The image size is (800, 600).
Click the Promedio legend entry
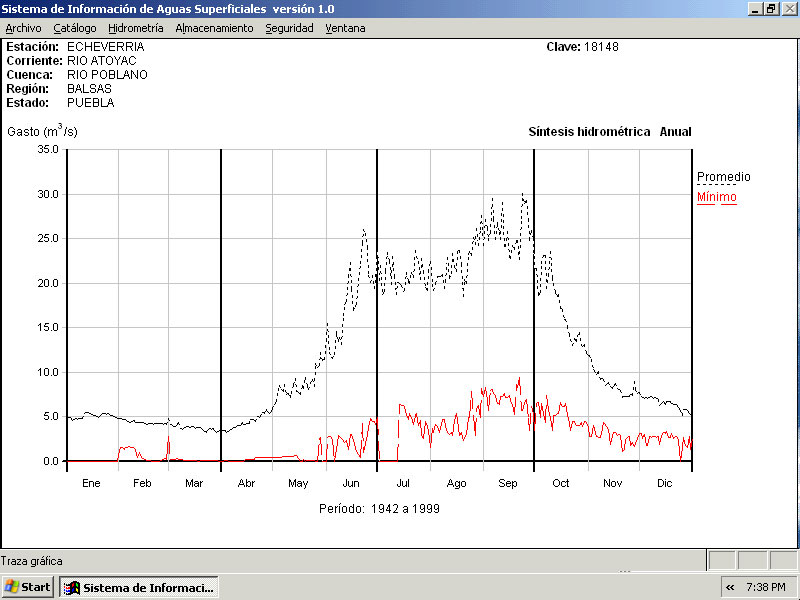723,177
